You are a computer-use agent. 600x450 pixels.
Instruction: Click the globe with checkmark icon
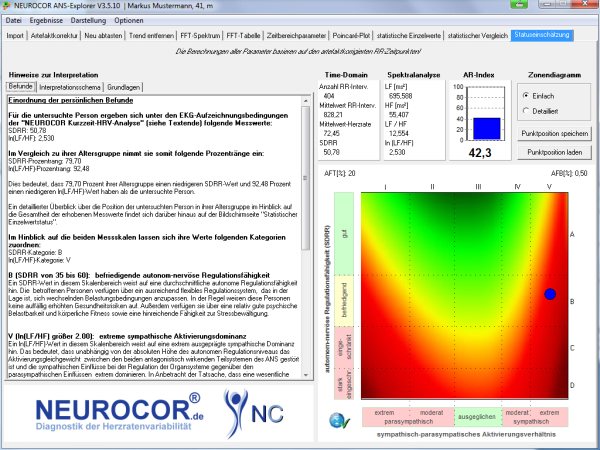[x=339, y=420]
